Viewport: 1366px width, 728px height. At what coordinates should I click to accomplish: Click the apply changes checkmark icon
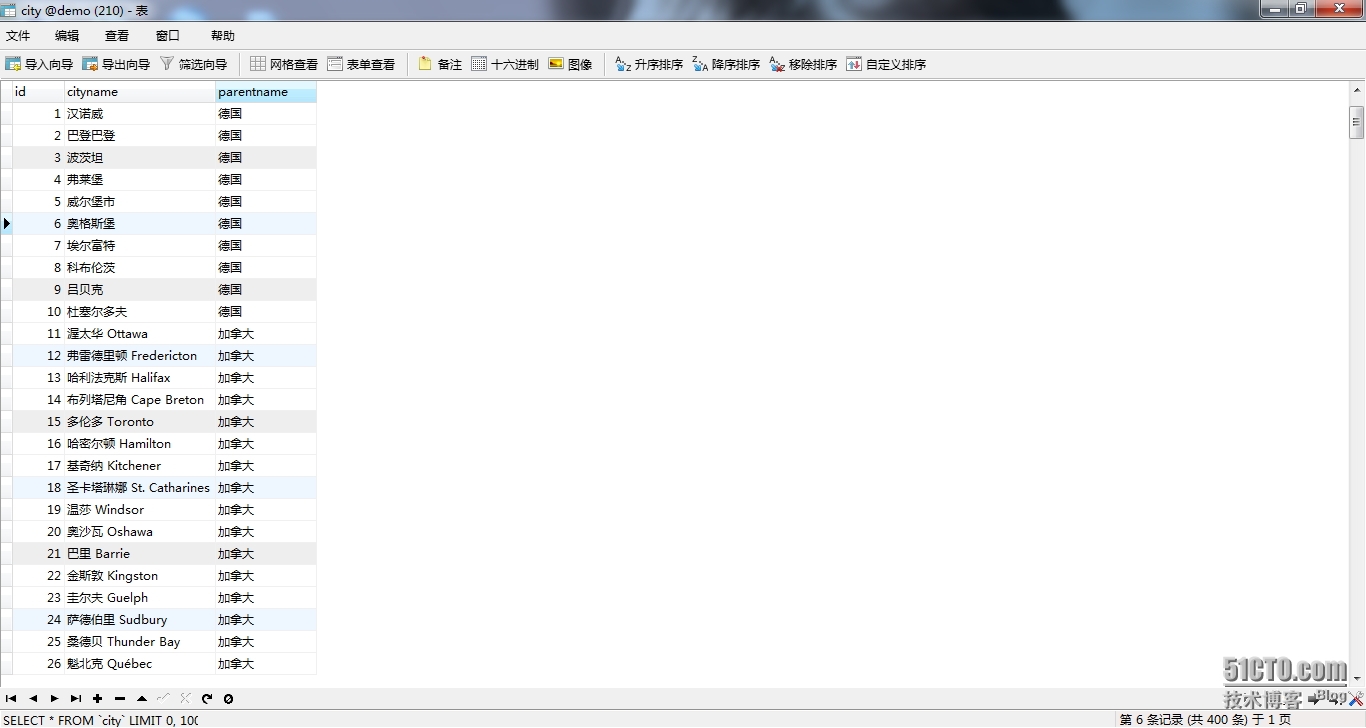pyautogui.click(x=164, y=699)
